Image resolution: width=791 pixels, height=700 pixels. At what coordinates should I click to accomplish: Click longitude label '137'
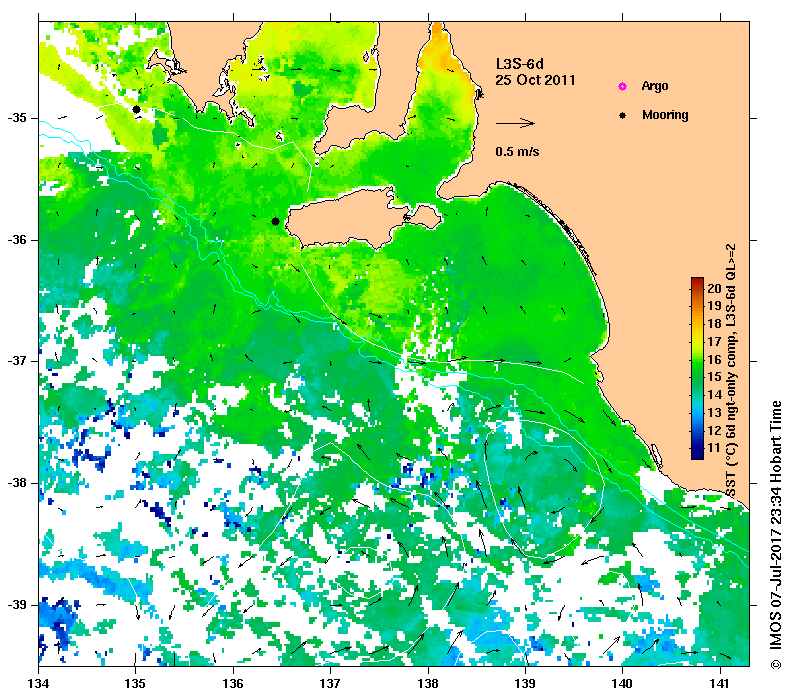(x=330, y=683)
